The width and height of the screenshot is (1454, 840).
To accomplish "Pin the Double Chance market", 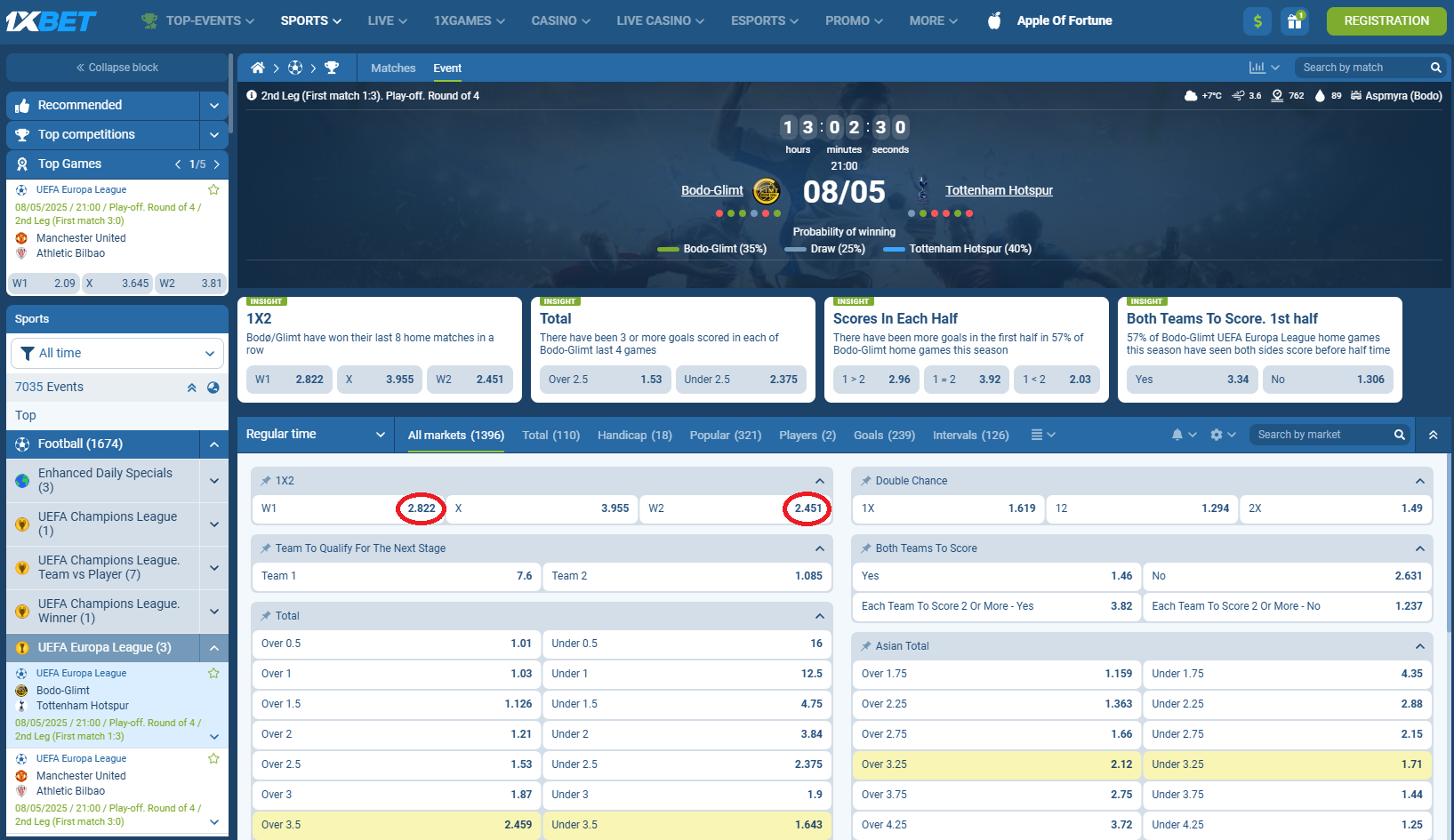I will coord(865,481).
